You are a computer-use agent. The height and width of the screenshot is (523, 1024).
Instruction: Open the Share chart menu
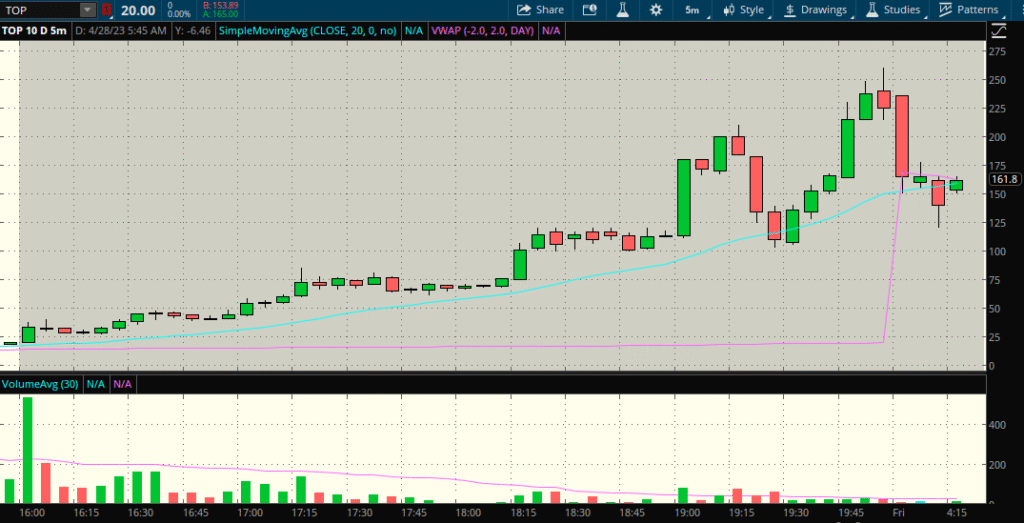pos(540,10)
